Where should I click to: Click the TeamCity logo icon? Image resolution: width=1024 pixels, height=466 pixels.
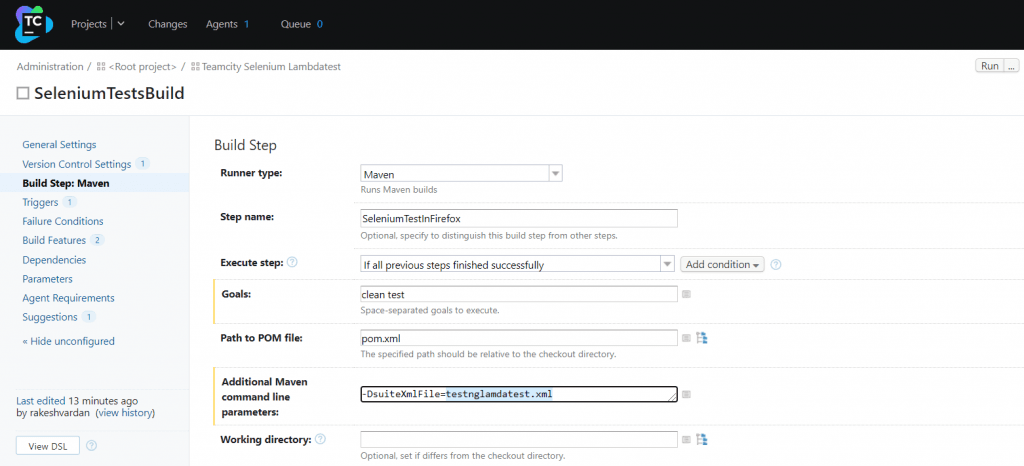[x=32, y=24]
